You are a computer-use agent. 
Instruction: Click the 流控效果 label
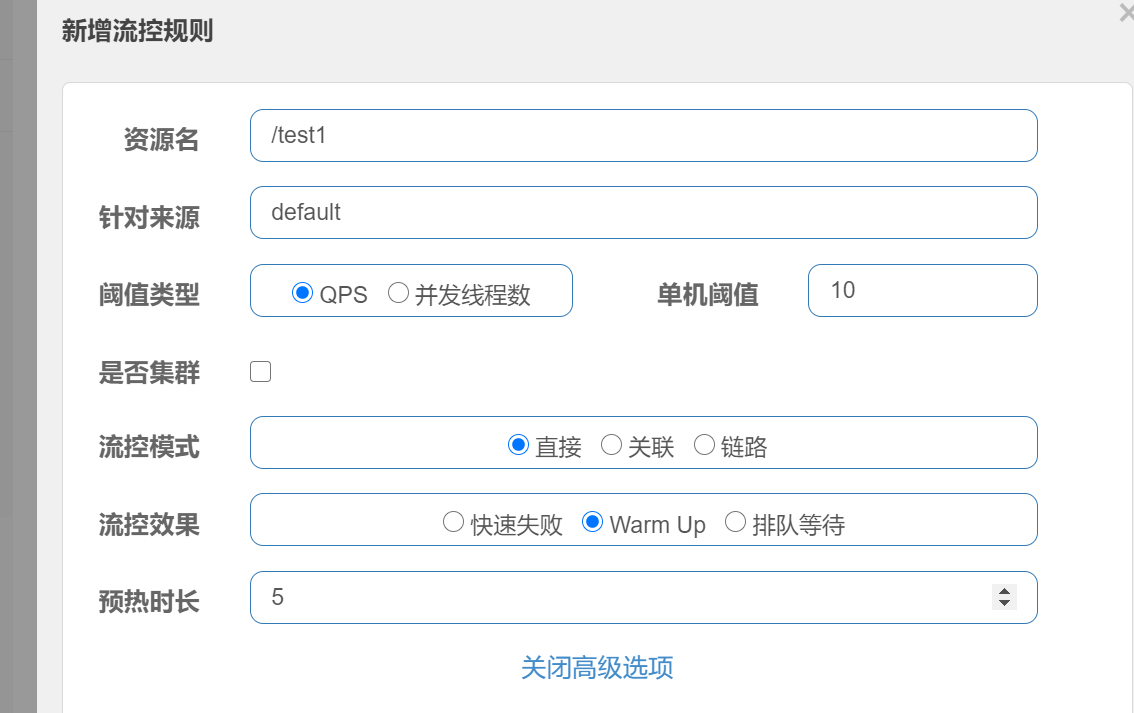(149, 524)
